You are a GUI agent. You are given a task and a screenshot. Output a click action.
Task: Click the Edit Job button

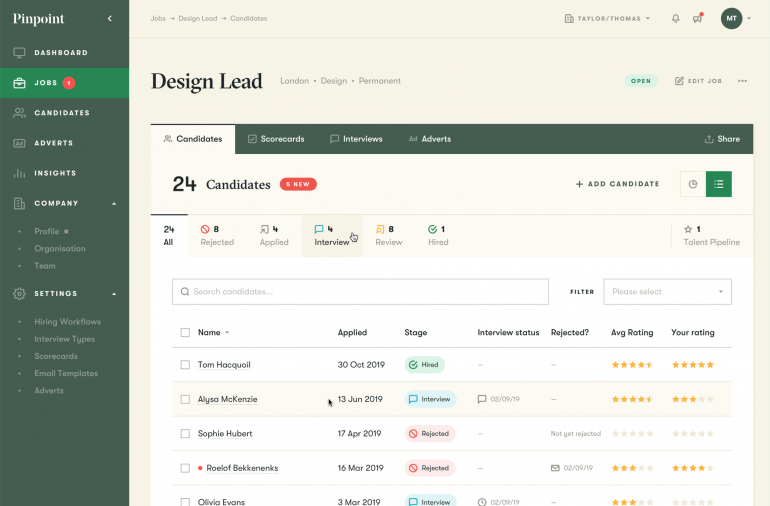click(x=698, y=81)
